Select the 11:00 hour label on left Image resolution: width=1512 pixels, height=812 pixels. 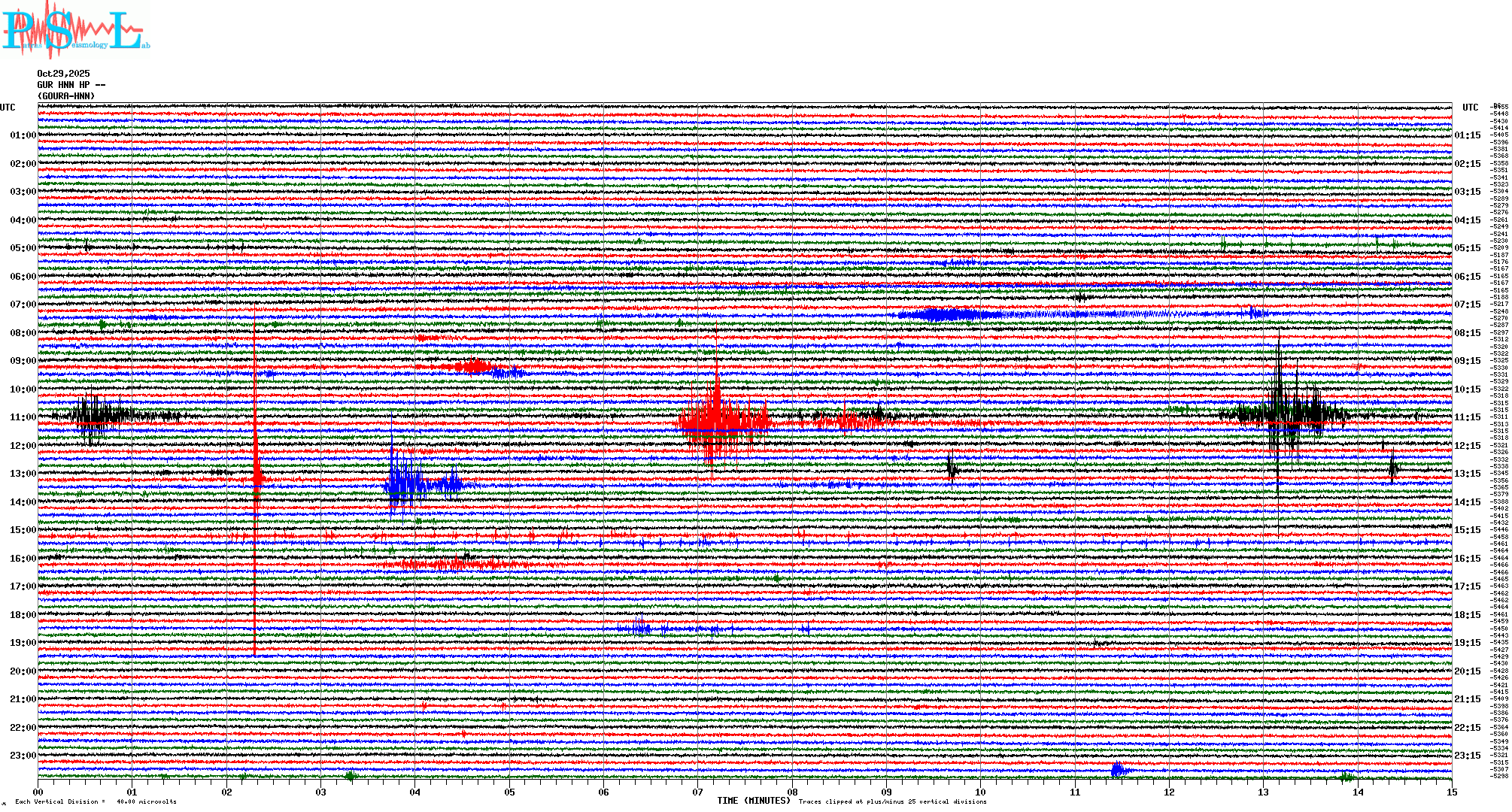[x=23, y=417]
